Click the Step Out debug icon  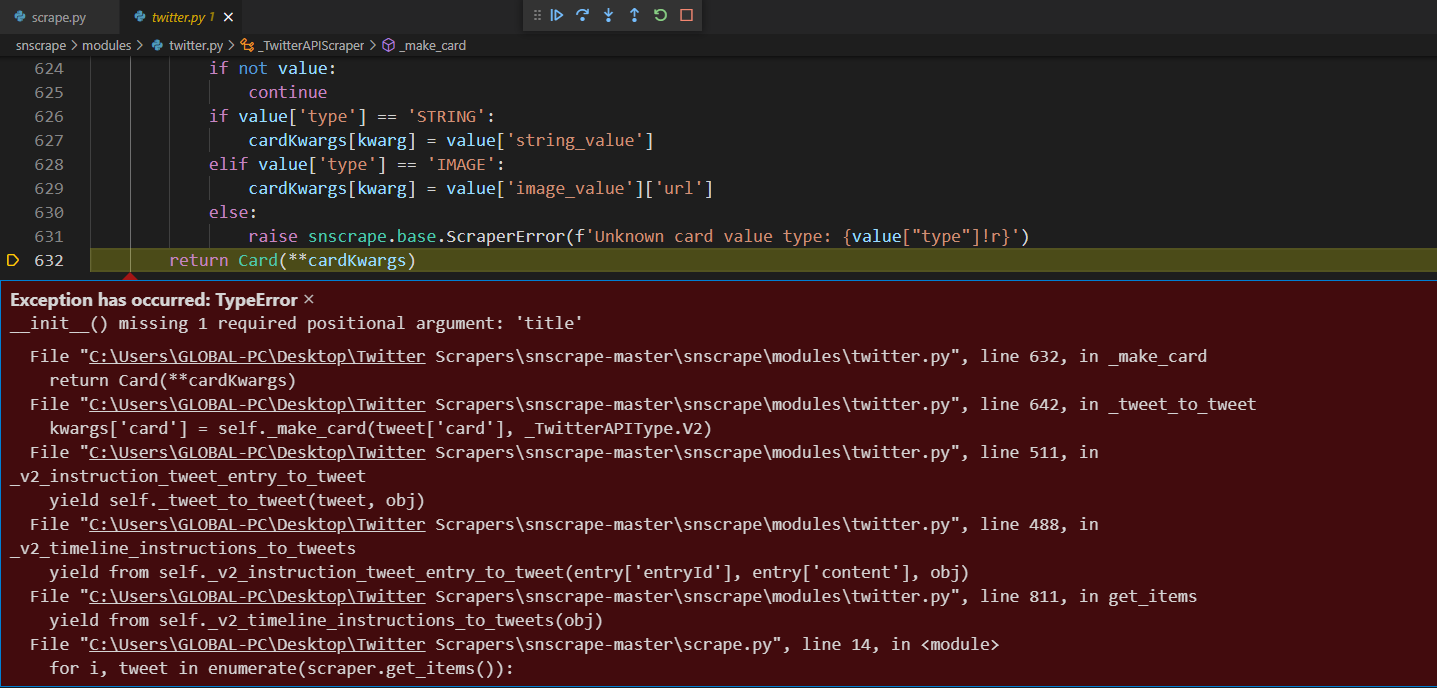pyautogui.click(x=634, y=15)
